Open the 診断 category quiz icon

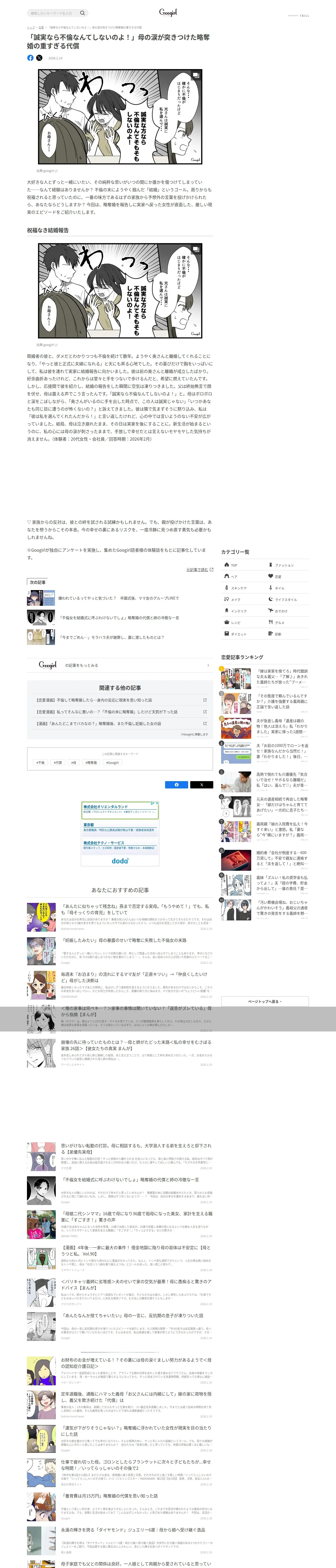pos(271,634)
